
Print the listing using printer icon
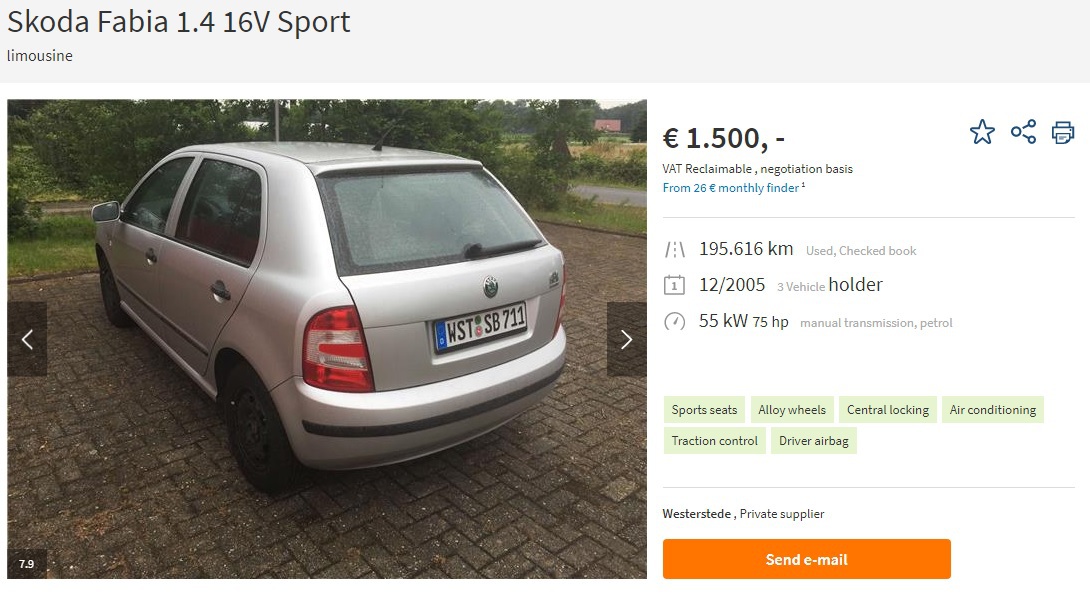click(x=1063, y=132)
